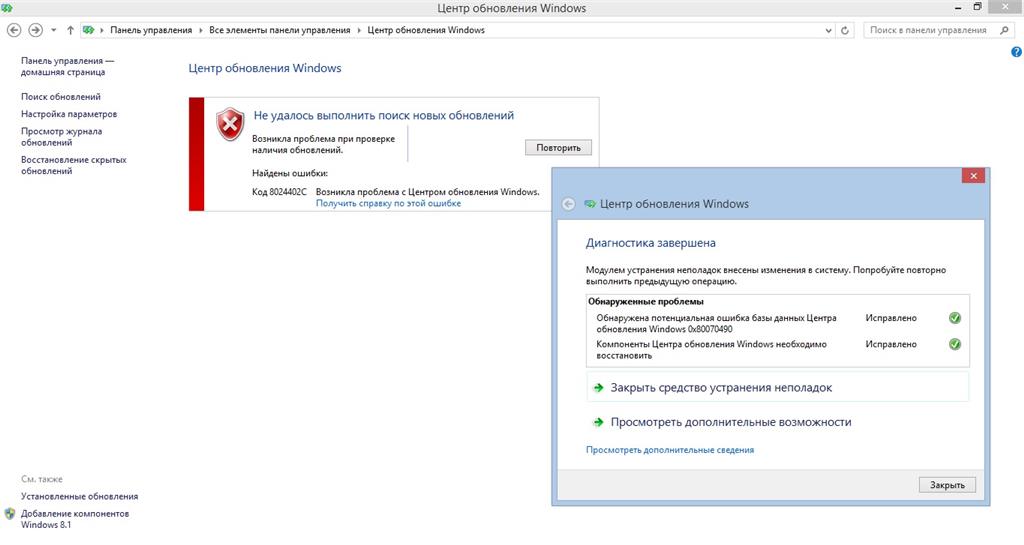Open 'Все элементы панели управления' breadcrumb
Image resolution: width=1024 pixels, height=545 pixels.
[280, 30]
